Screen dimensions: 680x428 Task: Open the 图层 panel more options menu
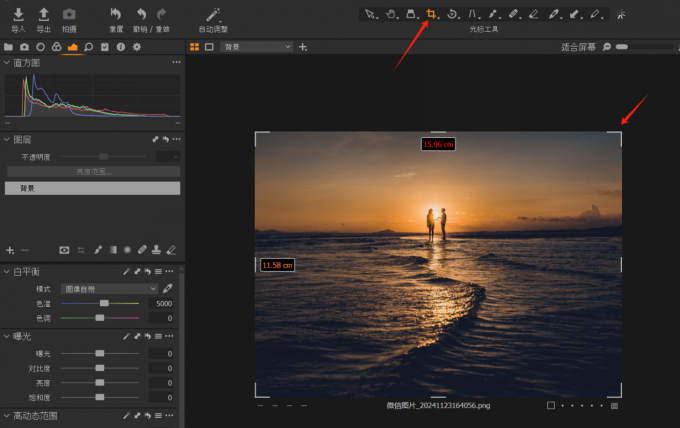click(176, 139)
